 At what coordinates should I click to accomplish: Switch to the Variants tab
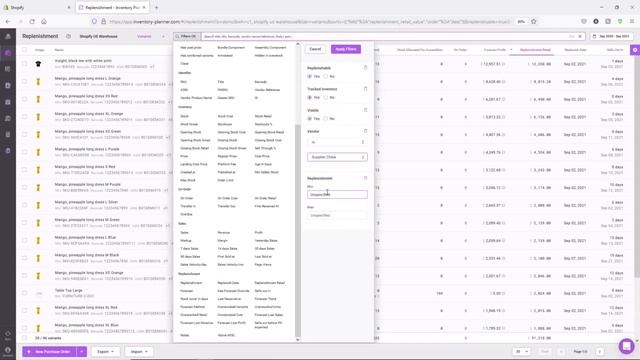click(144, 36)
